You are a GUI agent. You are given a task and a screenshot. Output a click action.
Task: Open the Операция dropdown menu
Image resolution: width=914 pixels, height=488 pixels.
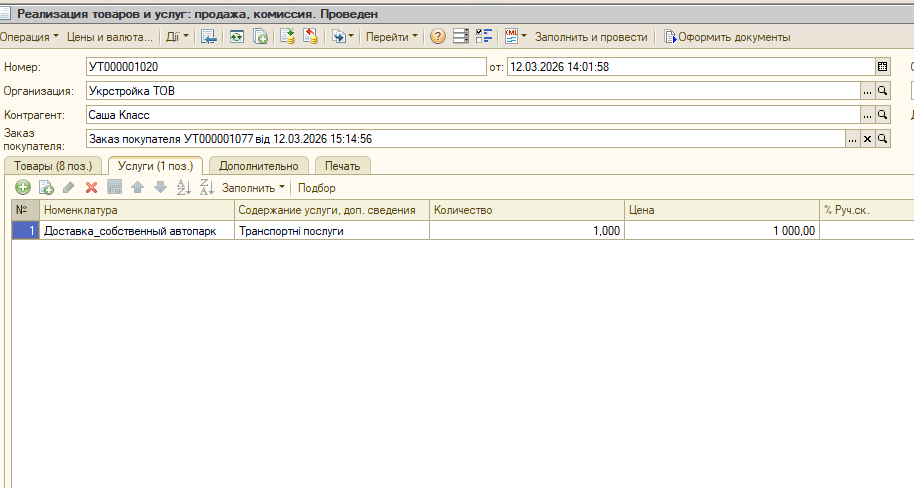(29, 37)
